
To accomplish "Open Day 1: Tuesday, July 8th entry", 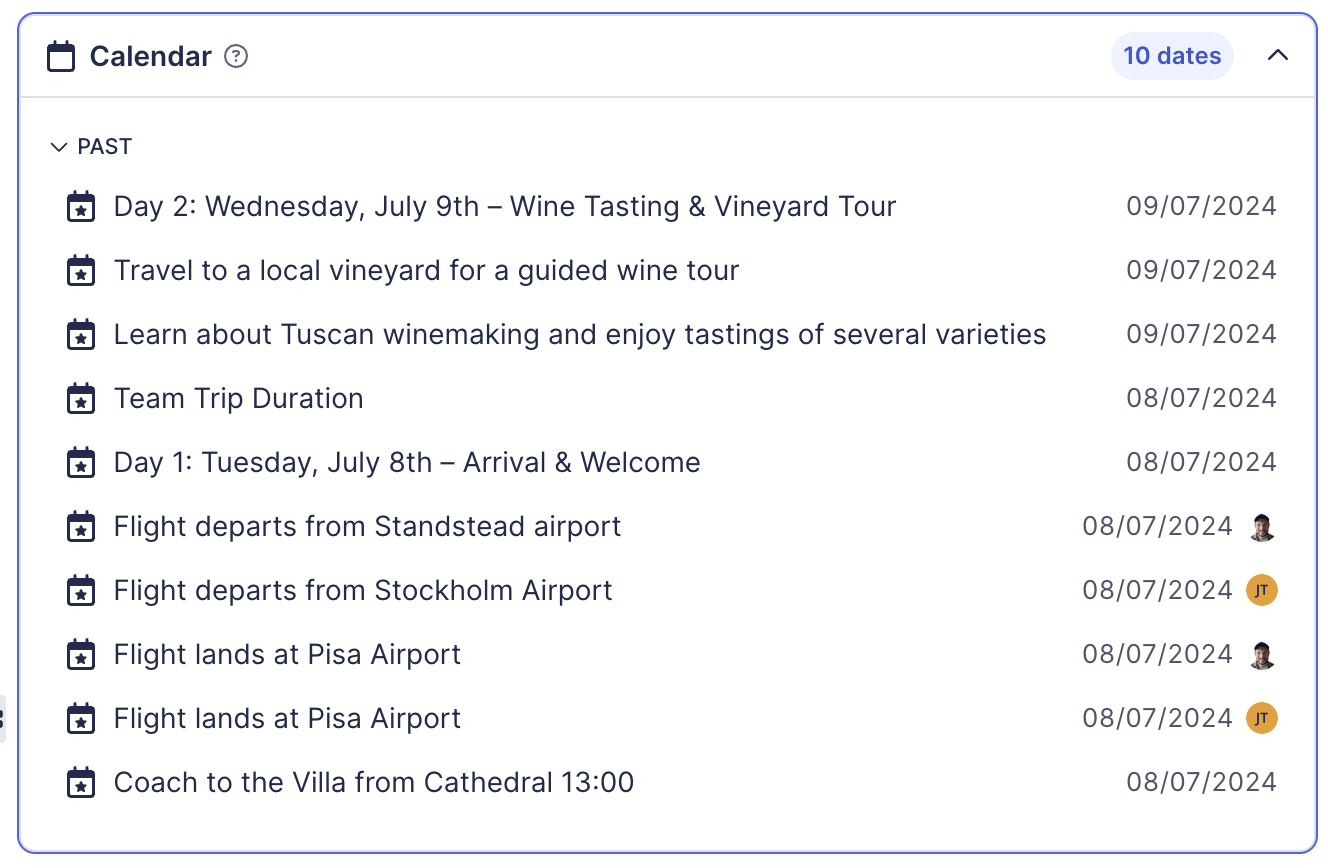I will (406, 463).
